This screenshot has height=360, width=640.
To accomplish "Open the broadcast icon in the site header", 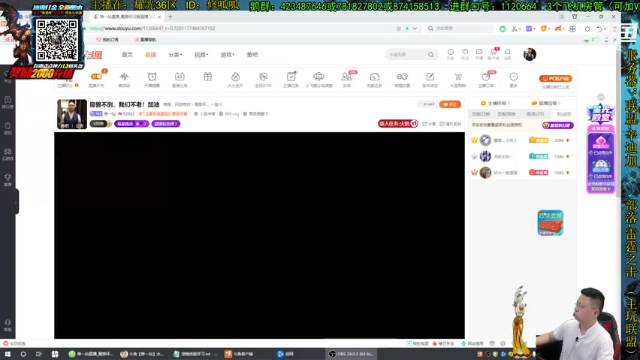I will 479,52.
